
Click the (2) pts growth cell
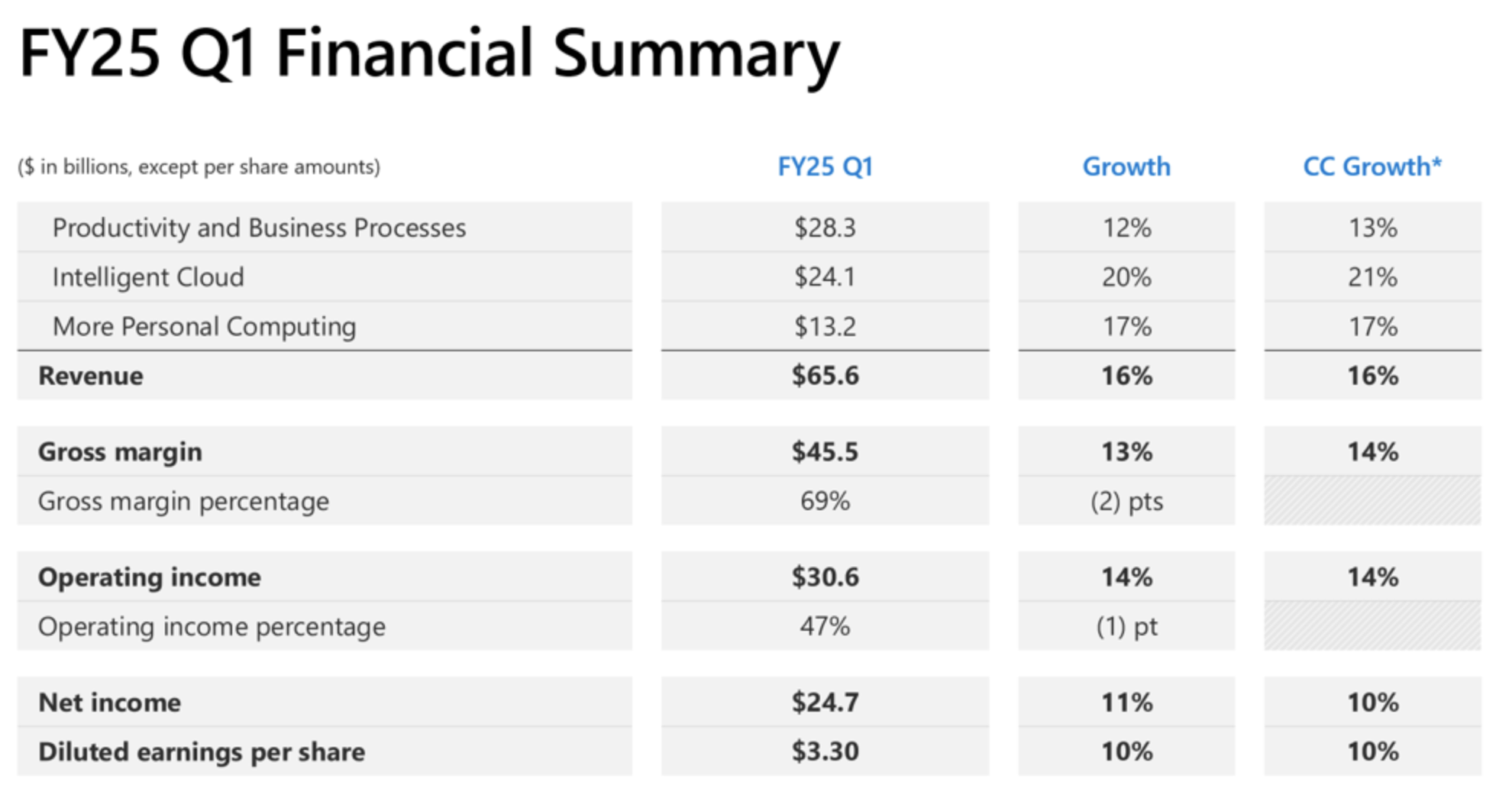coord(1126,502)
